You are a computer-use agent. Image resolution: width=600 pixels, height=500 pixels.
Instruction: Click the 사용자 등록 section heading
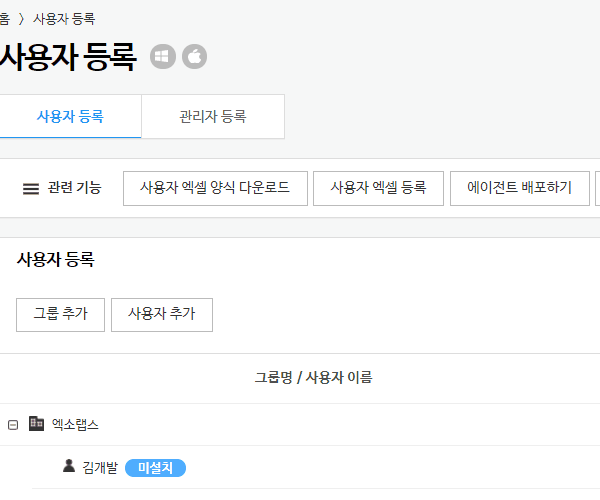click(55, 260)
